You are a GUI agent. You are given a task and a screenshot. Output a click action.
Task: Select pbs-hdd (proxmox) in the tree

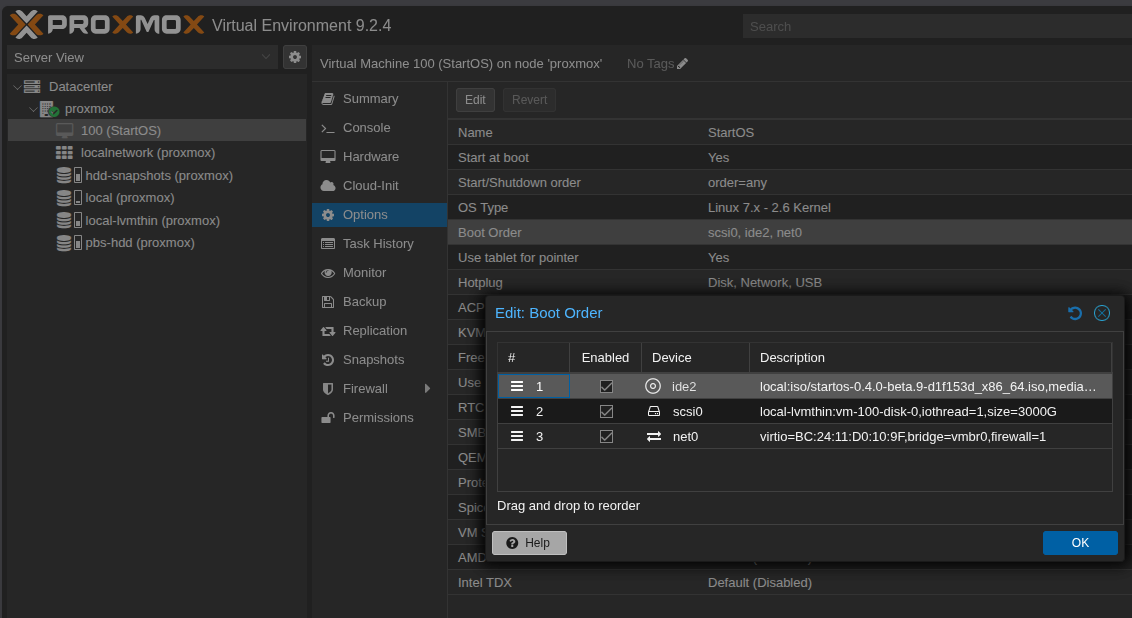(x=157, y=243)
